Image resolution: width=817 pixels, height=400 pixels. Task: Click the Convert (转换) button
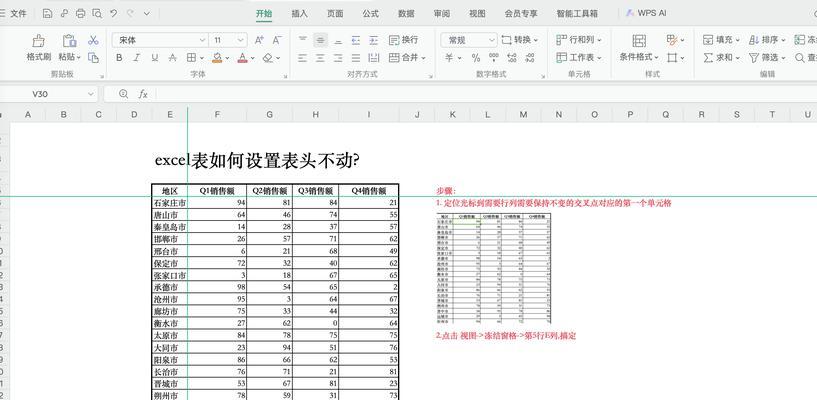519,40
